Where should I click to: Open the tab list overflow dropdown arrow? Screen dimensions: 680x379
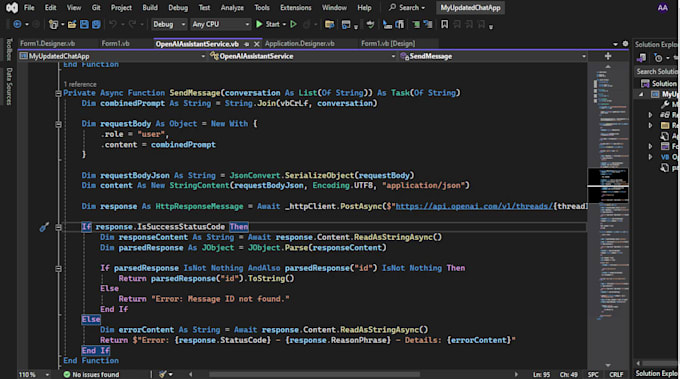click(615, 44)
